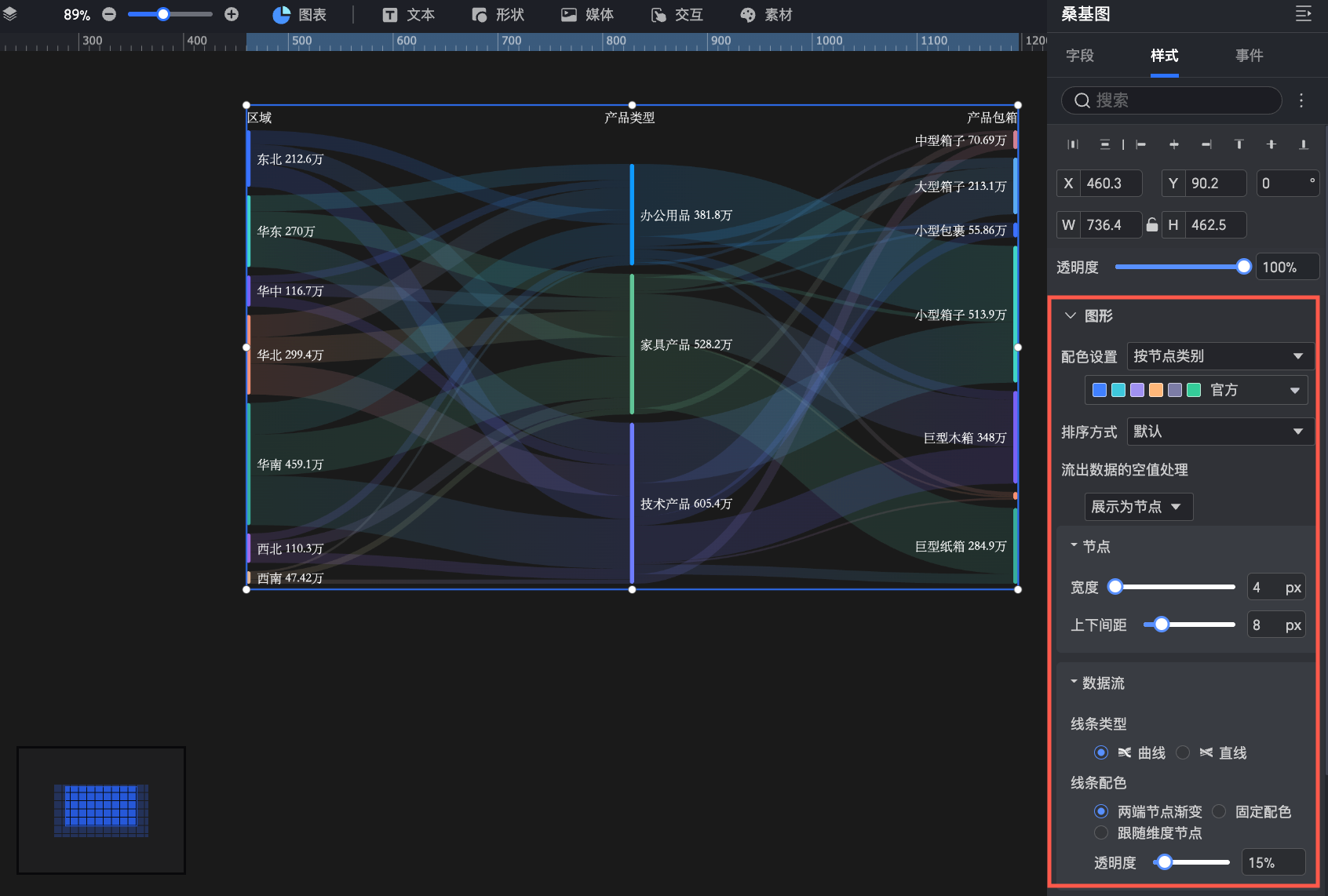Collapse the 数据流 subsection

tap(1074, 682)
